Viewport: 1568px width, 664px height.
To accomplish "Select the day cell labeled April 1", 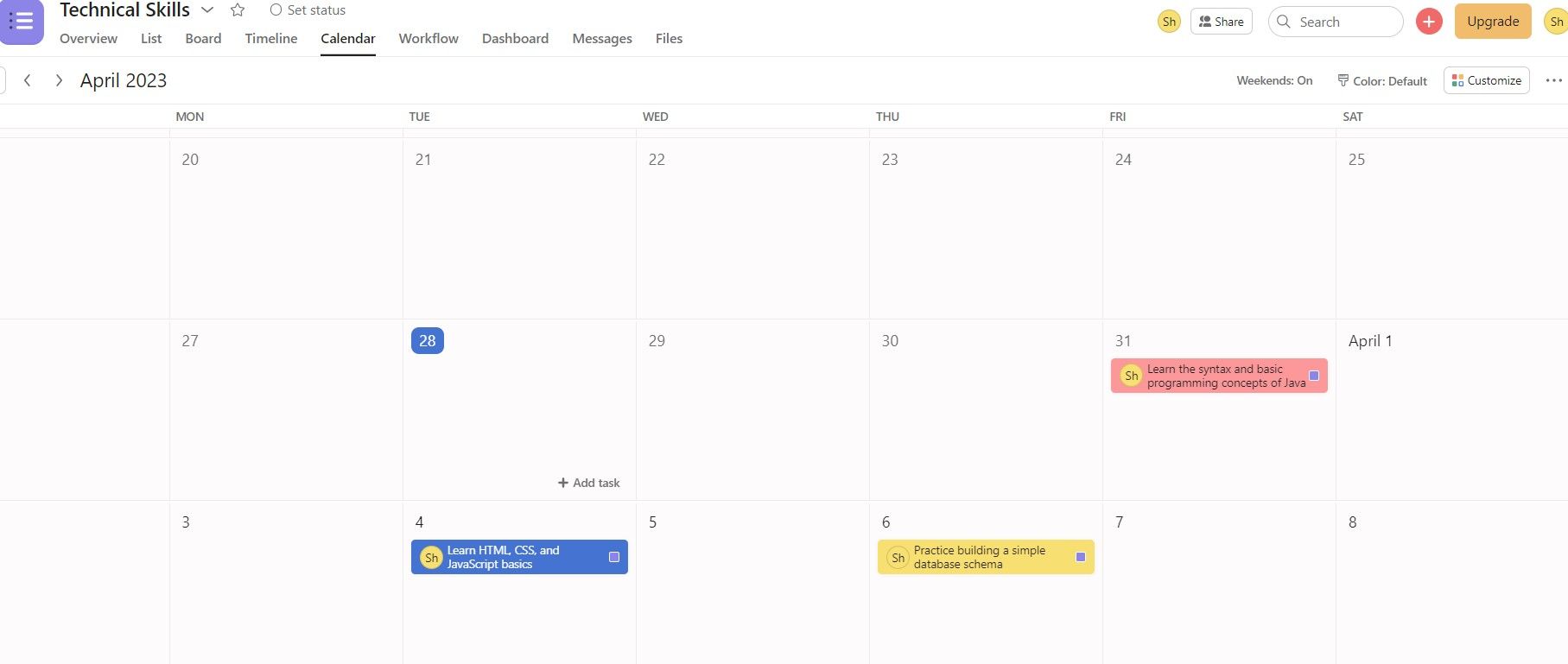I will tap(1452, 410).
